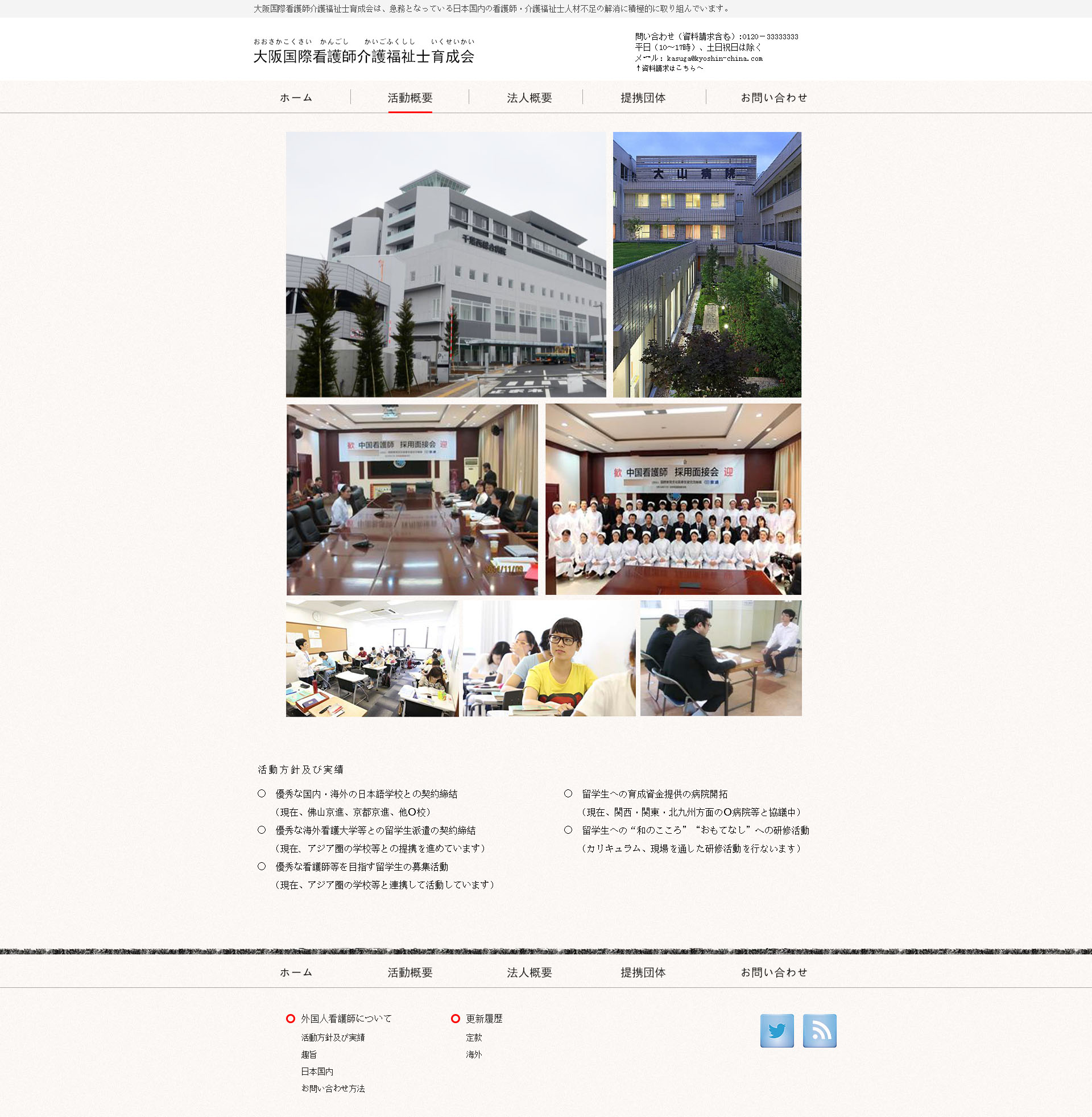The height and width of the screenshot is (1117, 1092).
Task: Open group photo of nurses in white
Action: pyautogui.click(x=673, y=499)
